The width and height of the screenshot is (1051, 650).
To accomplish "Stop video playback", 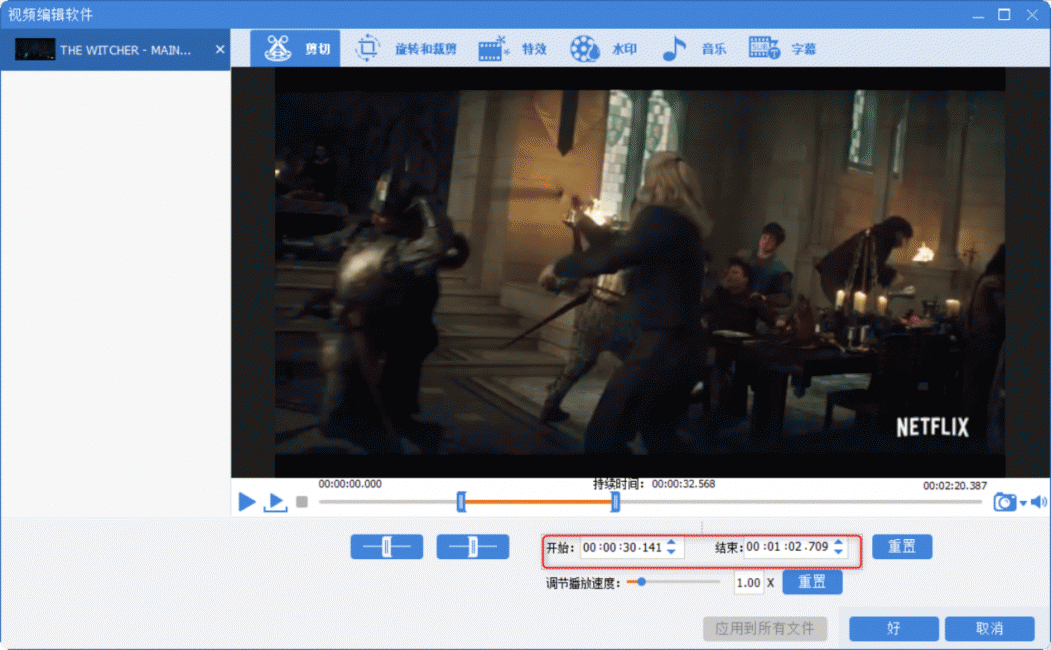I will pos(302,502).
